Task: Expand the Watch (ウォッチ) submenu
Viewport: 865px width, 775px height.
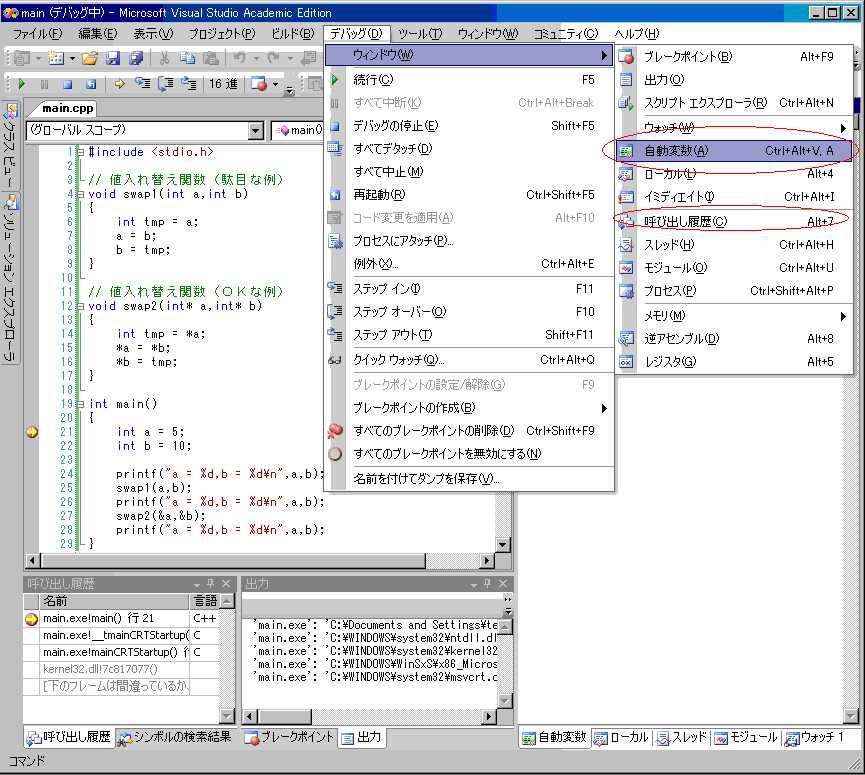Action: (x=735, y=128)
